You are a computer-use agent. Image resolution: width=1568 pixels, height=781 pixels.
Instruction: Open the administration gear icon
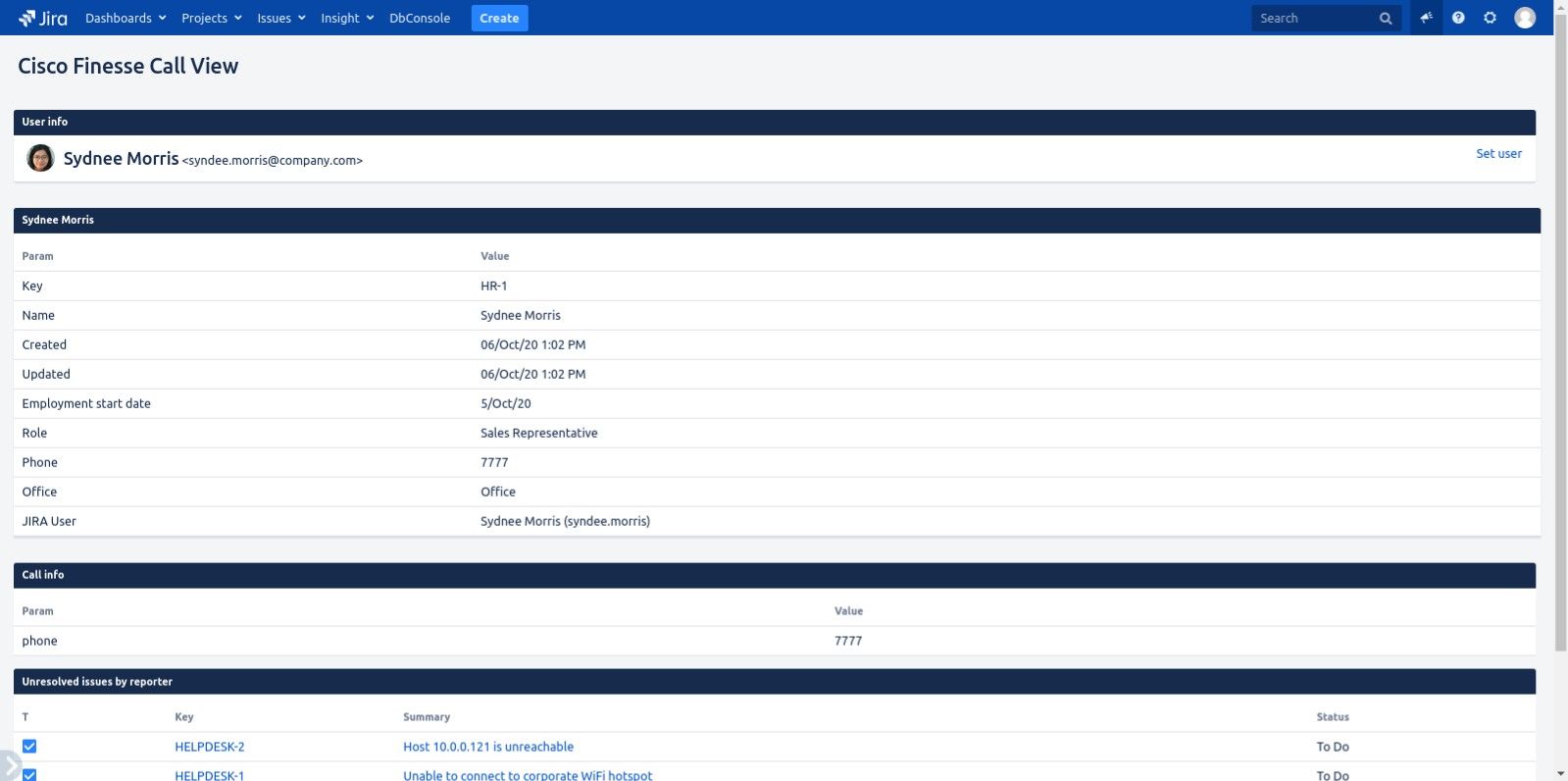[x=1490, y=18]
